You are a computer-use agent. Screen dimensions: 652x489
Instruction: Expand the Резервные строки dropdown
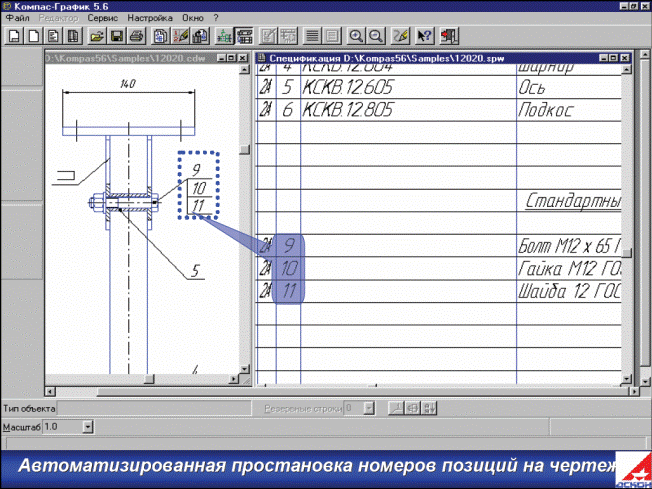[369, 408]
